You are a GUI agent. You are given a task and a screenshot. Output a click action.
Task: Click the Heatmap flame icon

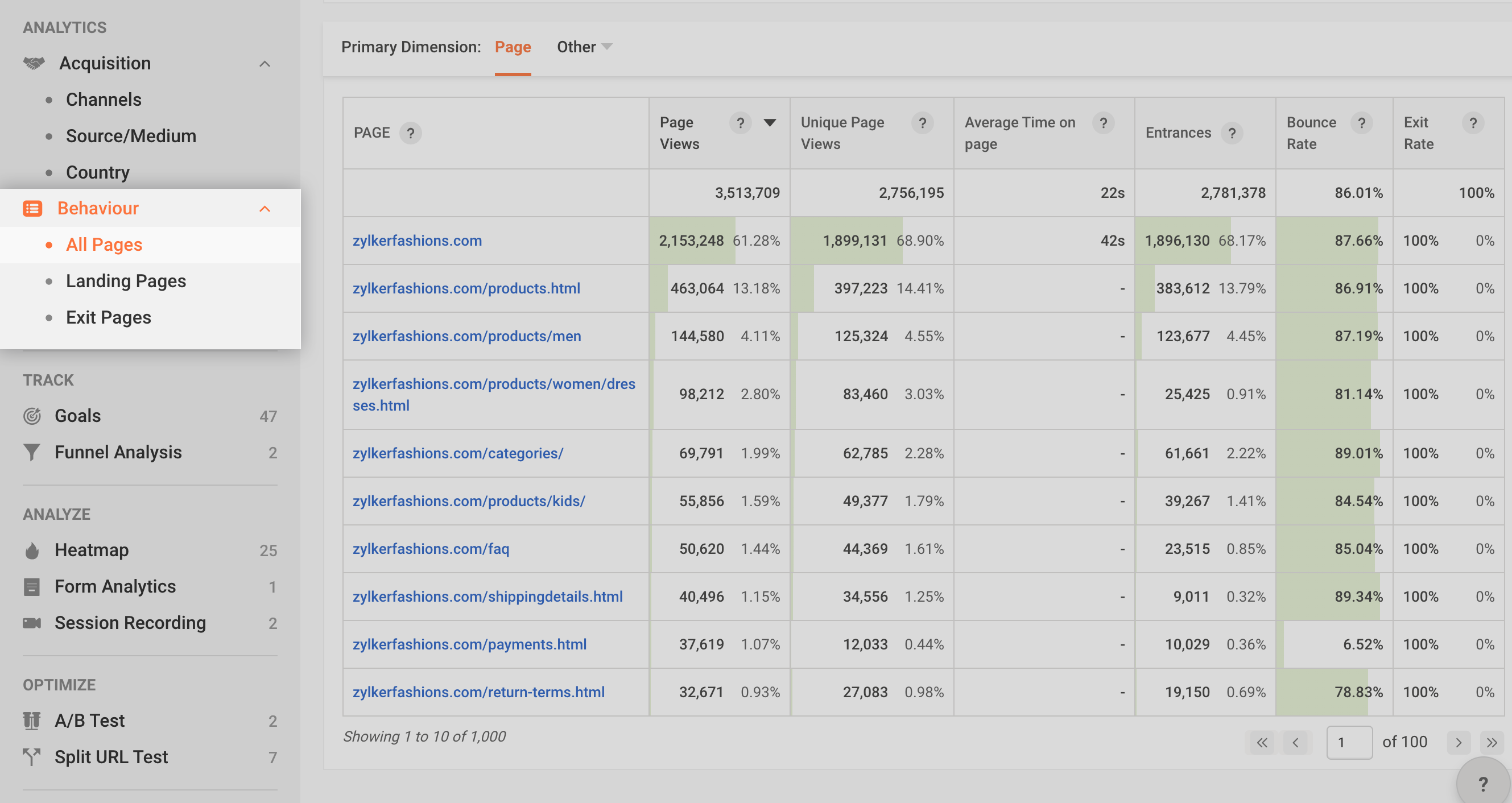[32, 550]
